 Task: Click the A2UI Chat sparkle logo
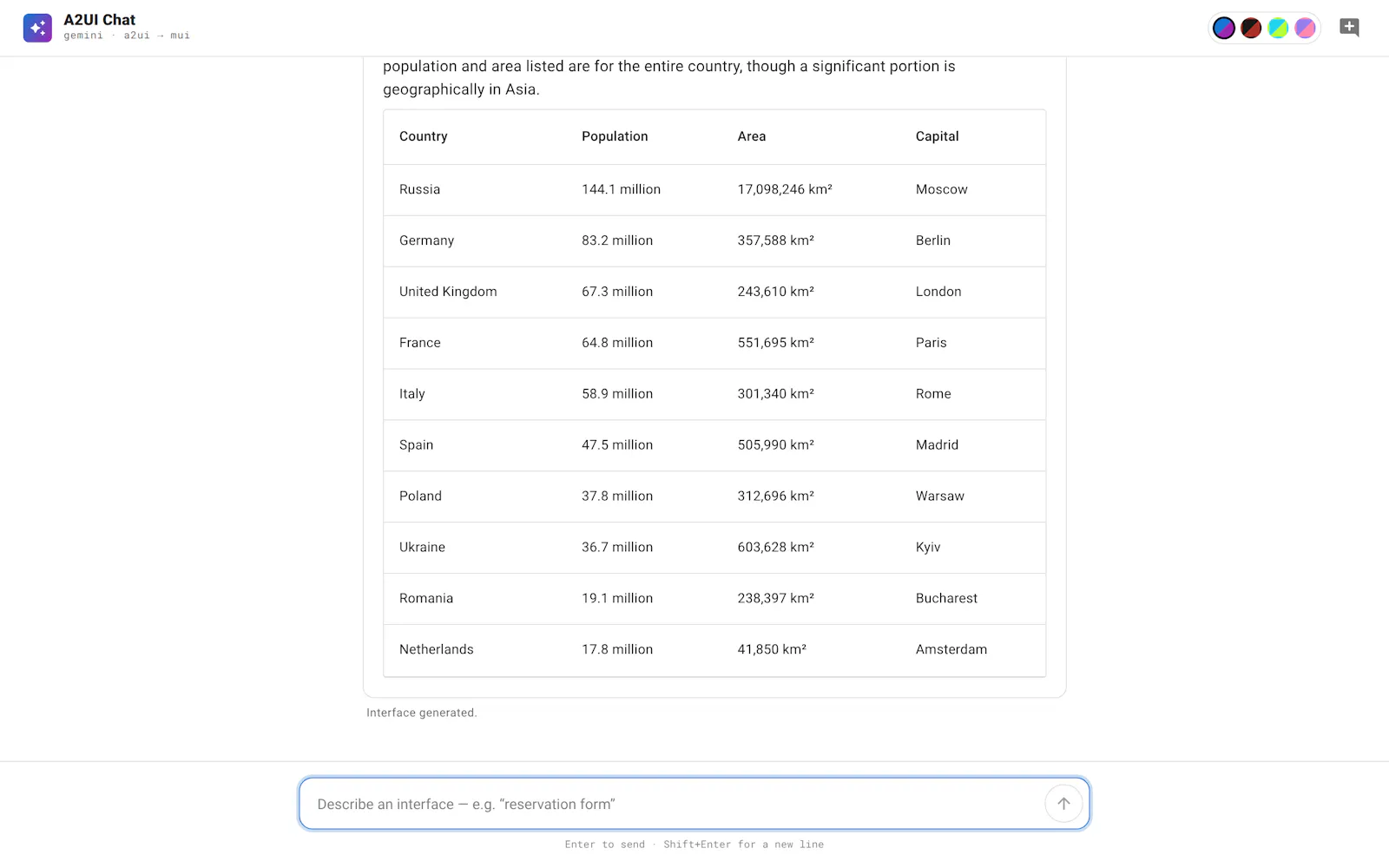[x=37, y=28]
